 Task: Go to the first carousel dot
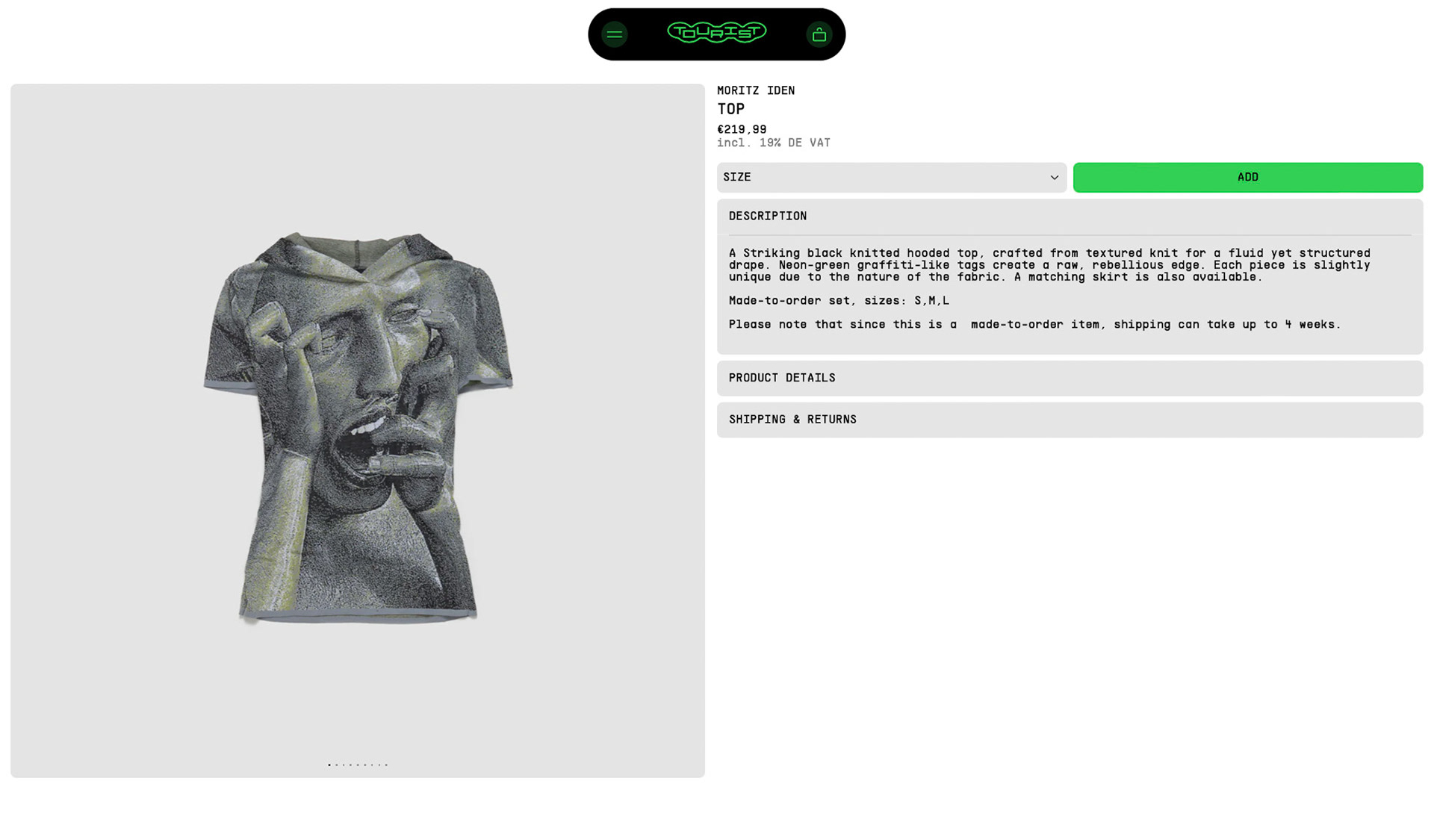point(329,765)
